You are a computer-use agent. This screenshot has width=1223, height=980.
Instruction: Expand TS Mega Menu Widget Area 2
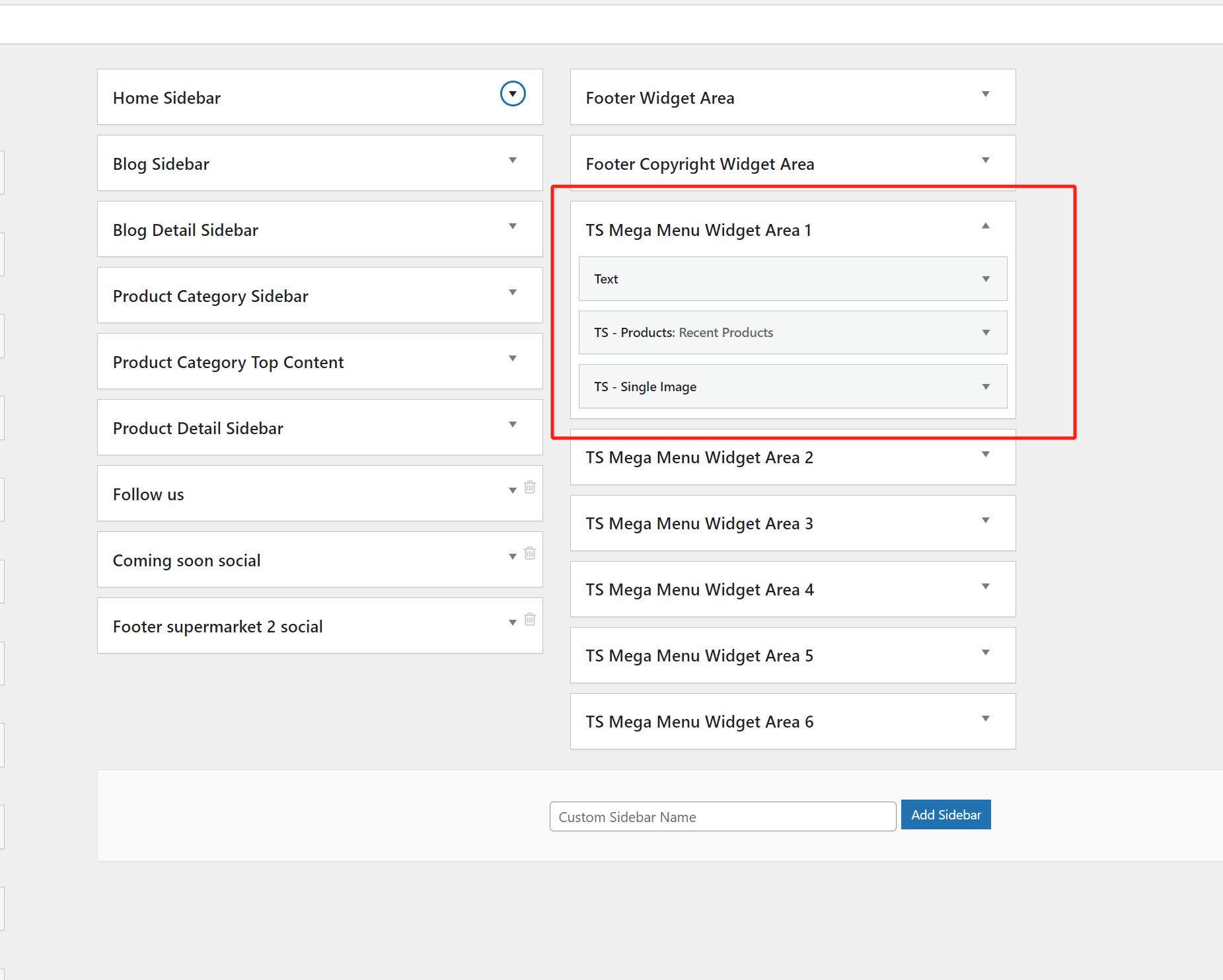[x=985, y=455]
